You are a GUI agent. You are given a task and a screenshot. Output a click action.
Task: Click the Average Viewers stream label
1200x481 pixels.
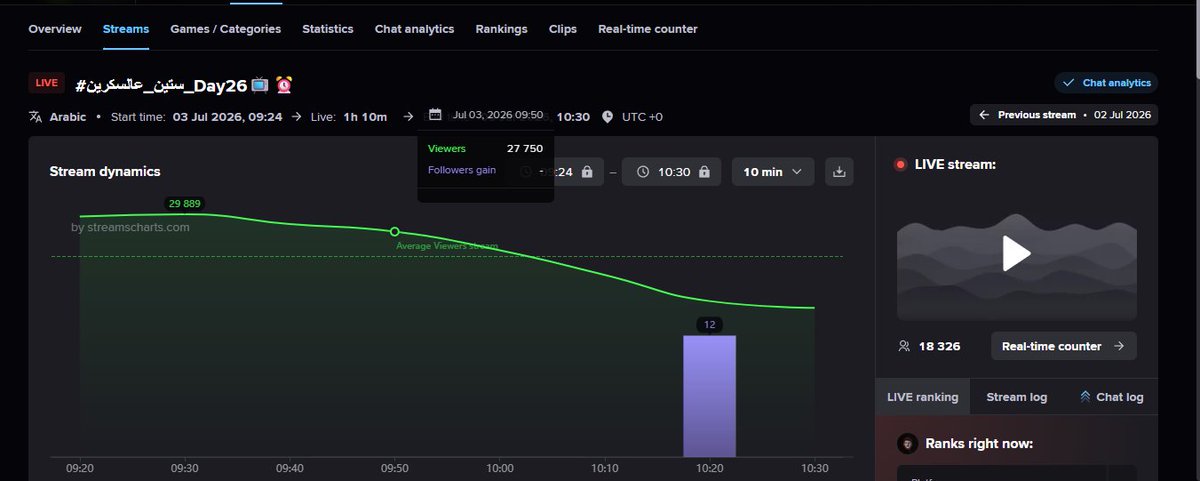tap(447, 246)
